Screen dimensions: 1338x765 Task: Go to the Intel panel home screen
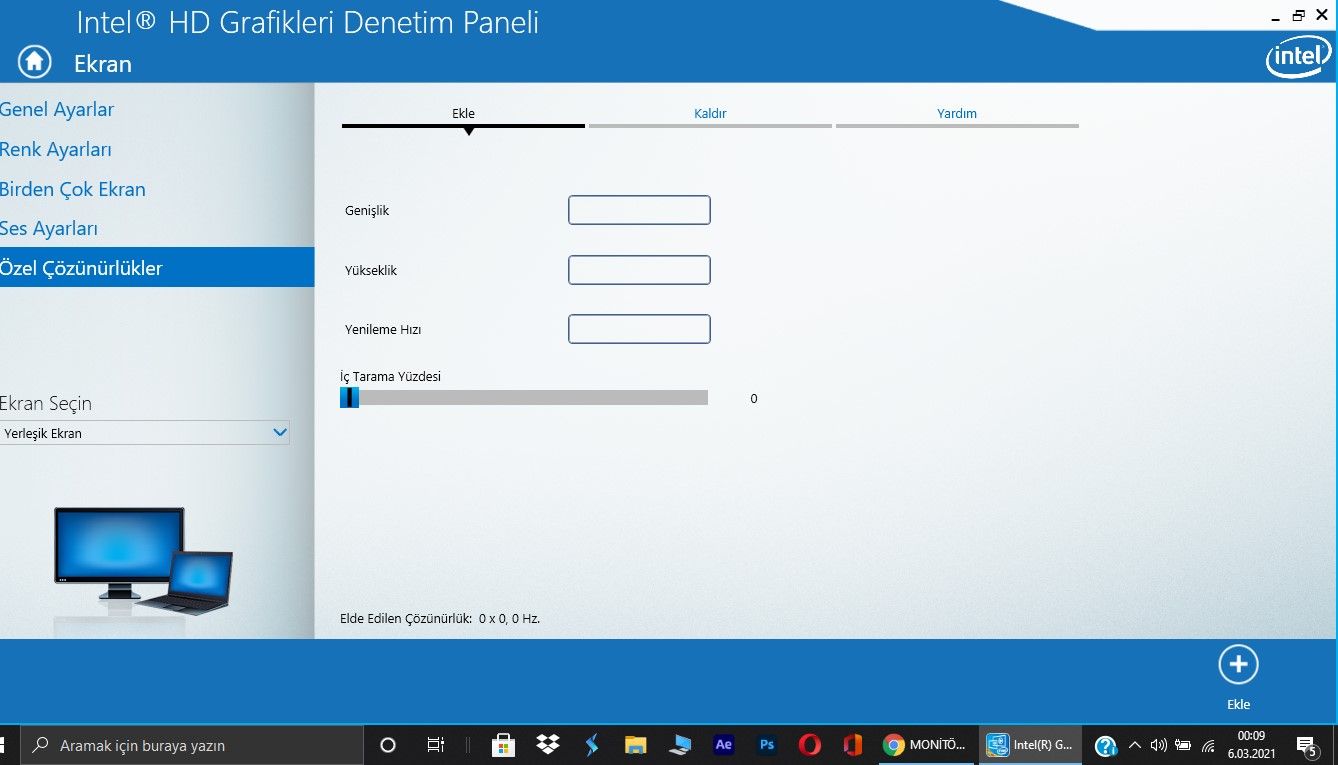click(x=34, y=62)
